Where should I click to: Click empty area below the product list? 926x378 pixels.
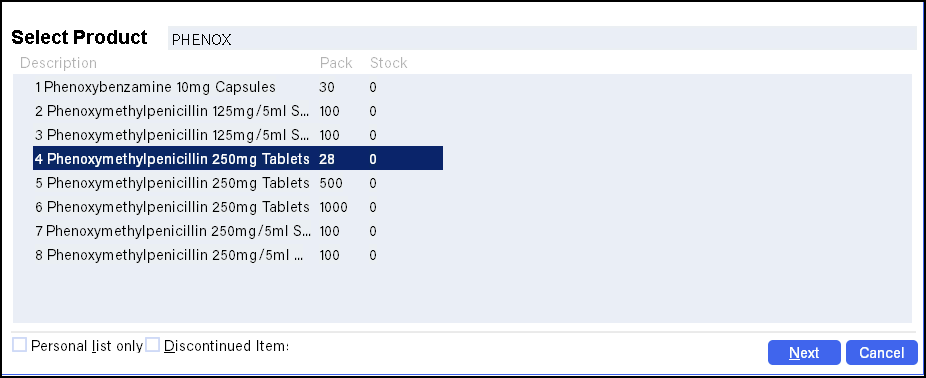click(462, 295)
